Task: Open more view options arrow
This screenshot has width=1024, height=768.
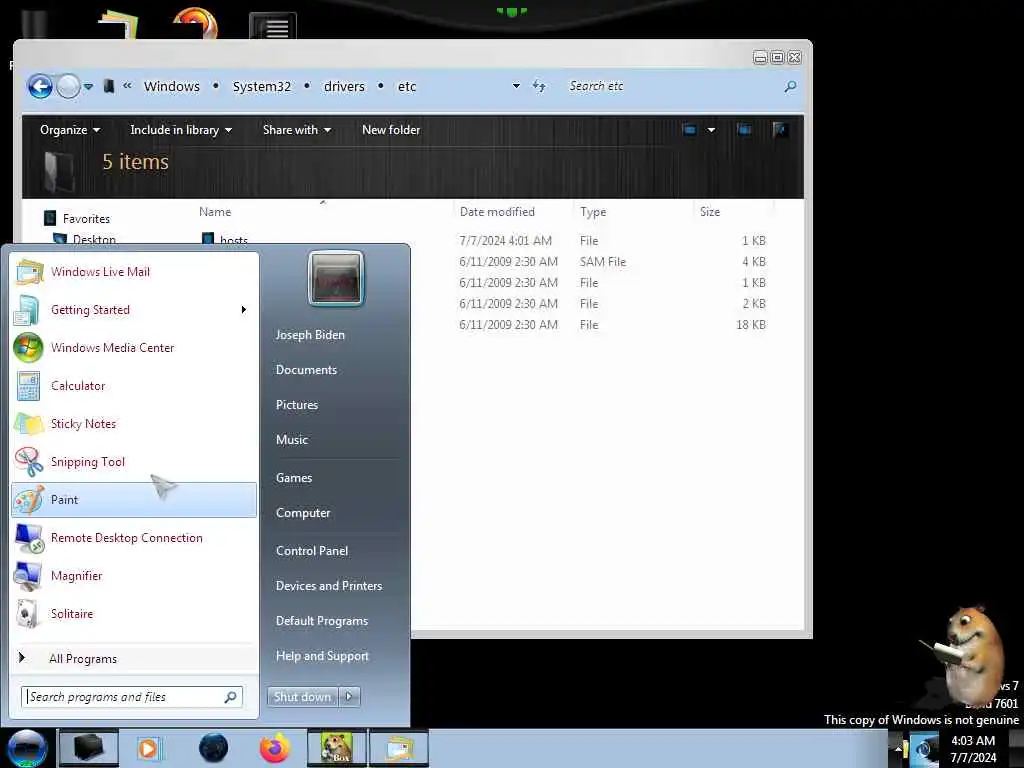Action: 711,130
